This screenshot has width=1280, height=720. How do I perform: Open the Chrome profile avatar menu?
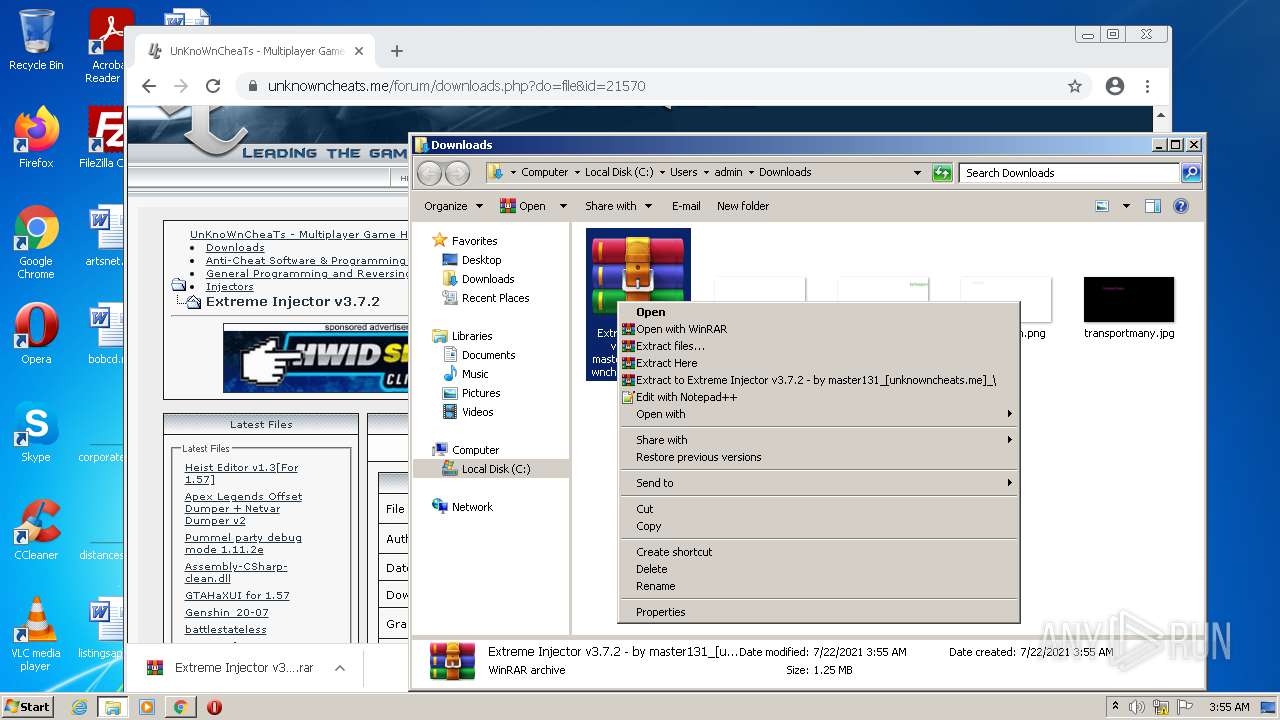click(x=1115, y=86)
